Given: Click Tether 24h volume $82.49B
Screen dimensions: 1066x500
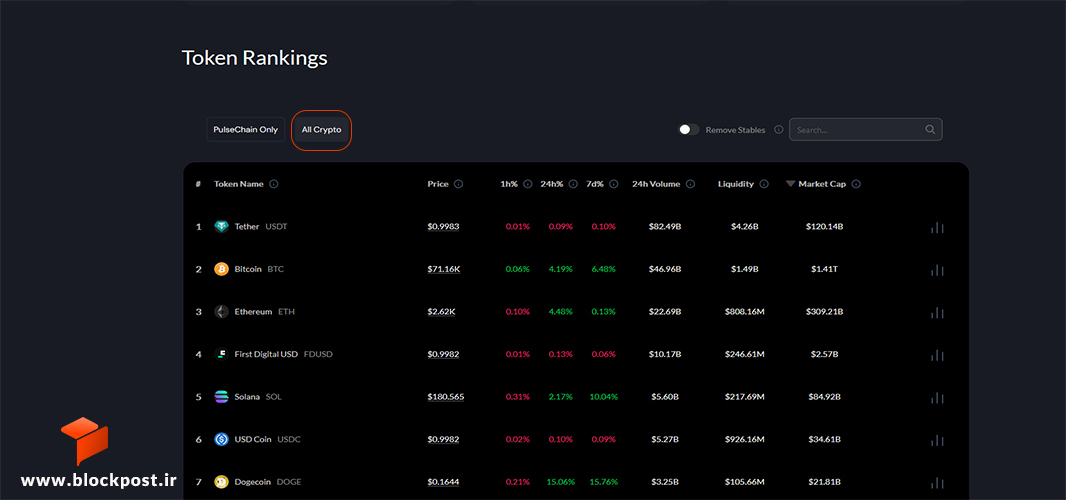Looking at the screenshot, I should coord(664,227).
